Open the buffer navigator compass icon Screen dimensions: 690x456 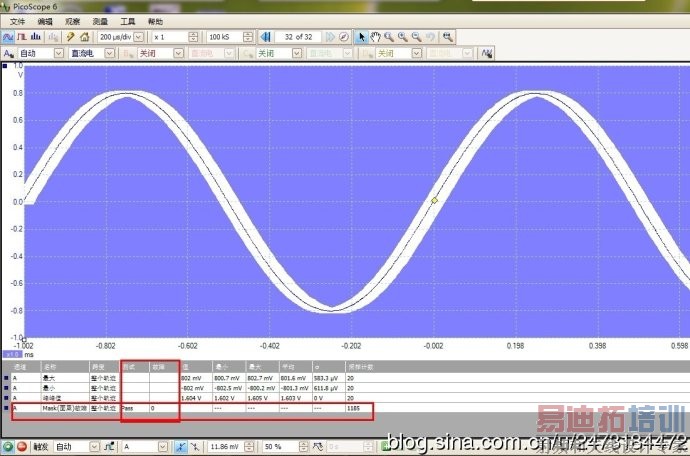(x=344, y=37)
